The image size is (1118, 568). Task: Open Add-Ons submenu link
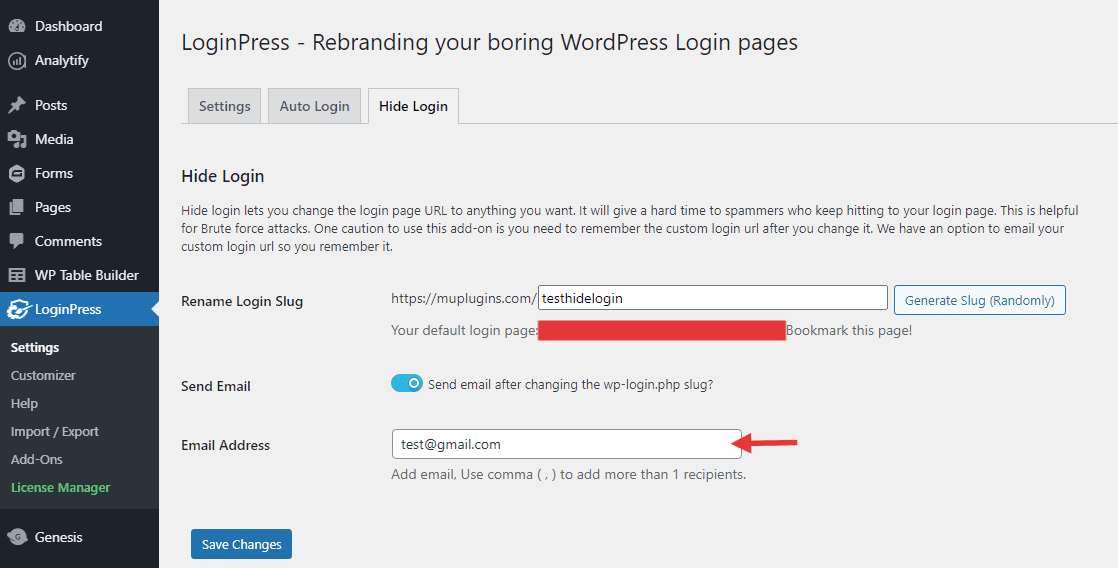[36, 460]
